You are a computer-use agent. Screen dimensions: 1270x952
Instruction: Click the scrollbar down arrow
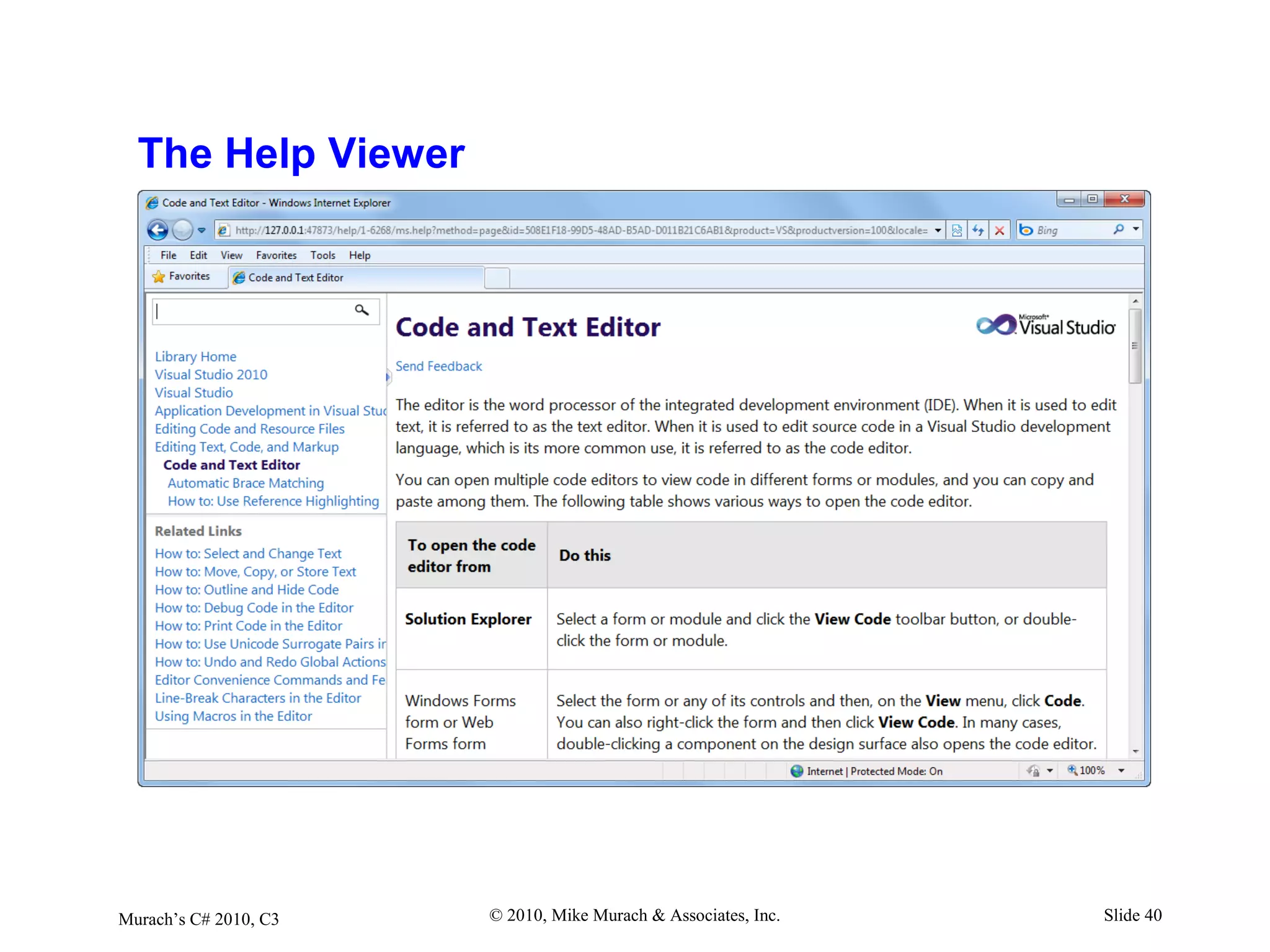pyautogui.click(x=1135, y=751)
